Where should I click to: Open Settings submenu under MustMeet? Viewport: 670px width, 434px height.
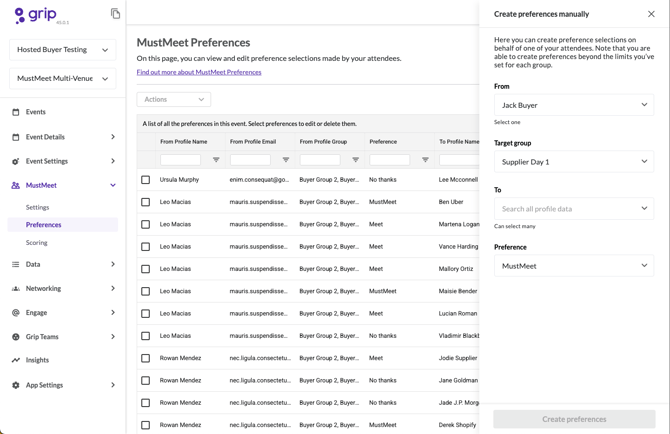pos(37,207)
